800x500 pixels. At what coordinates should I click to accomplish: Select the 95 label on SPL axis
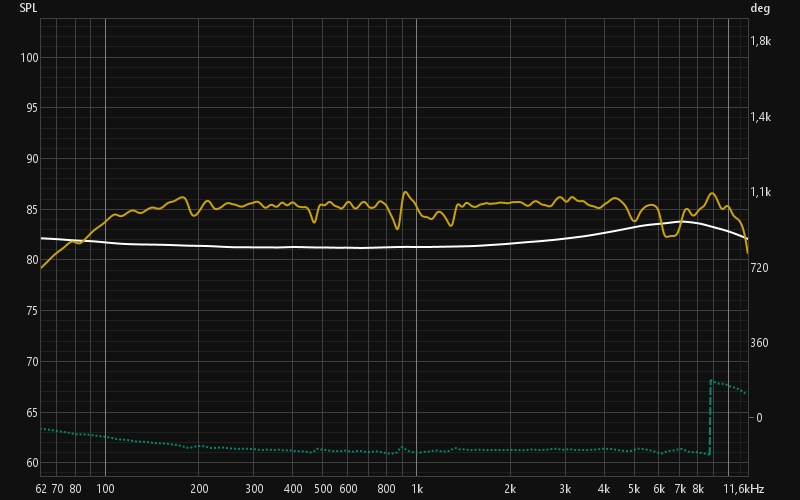pyautogui.click(x=32, y=108)
